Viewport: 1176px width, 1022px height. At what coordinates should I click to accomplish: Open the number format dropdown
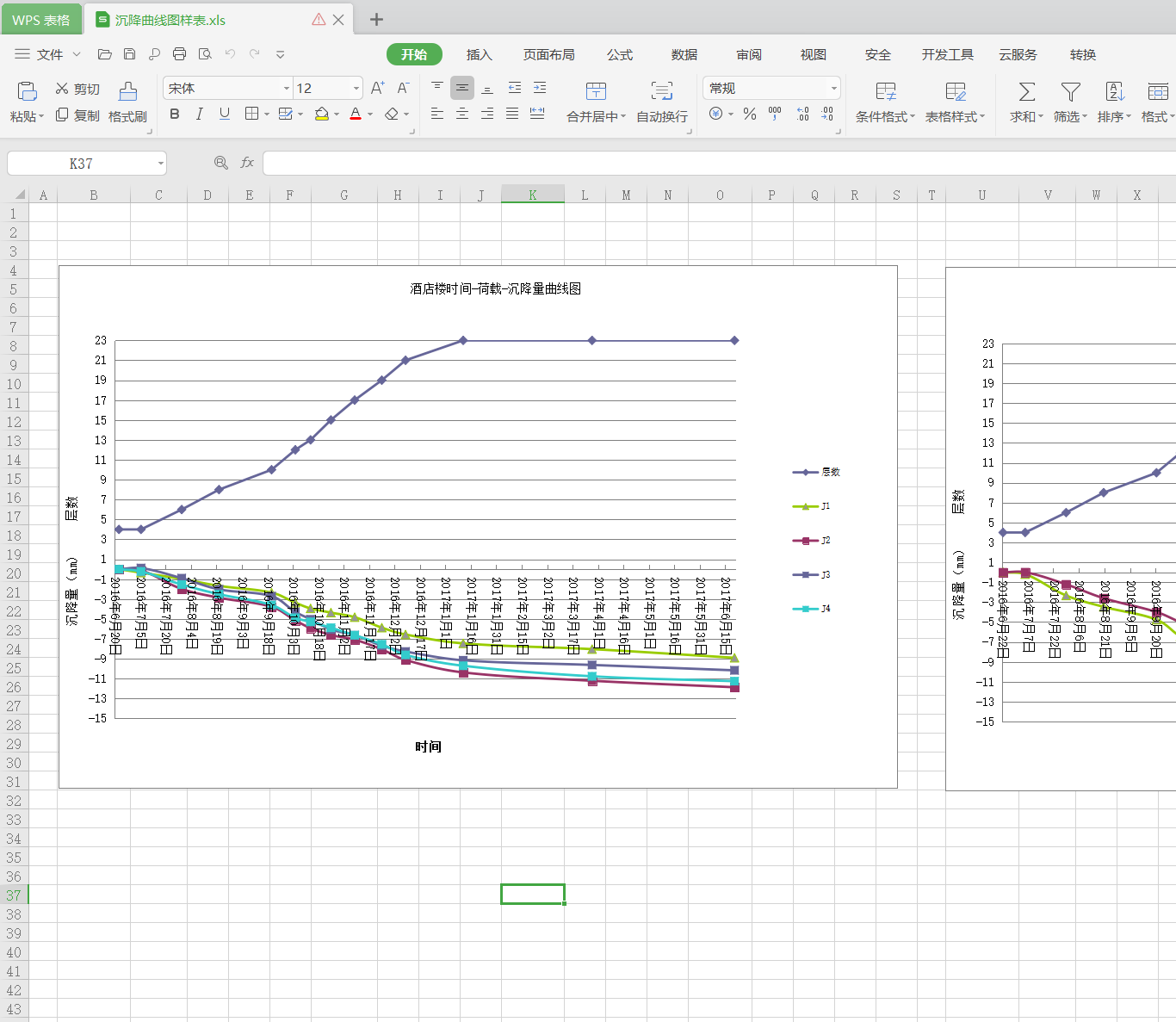tap(833, 89)
